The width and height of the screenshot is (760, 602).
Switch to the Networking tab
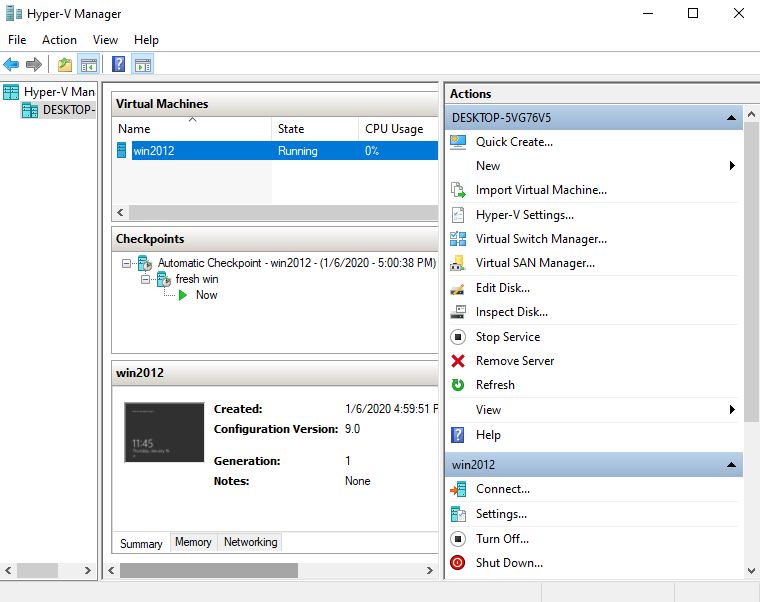click(x=250, y=542)
